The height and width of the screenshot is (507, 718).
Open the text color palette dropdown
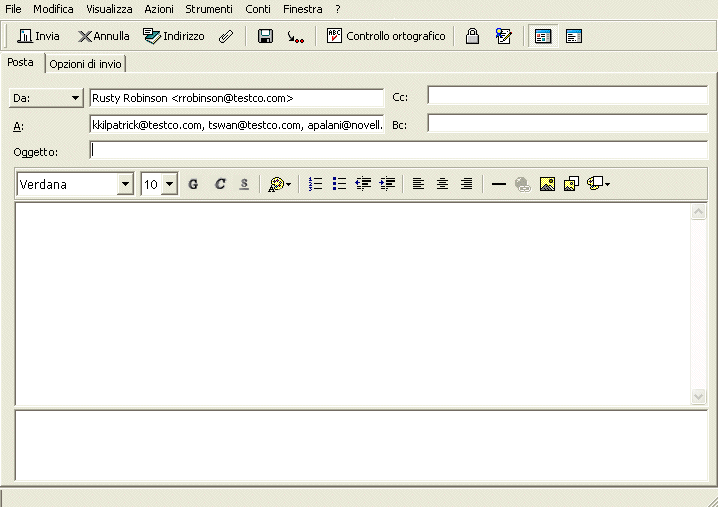coord(279,184)
